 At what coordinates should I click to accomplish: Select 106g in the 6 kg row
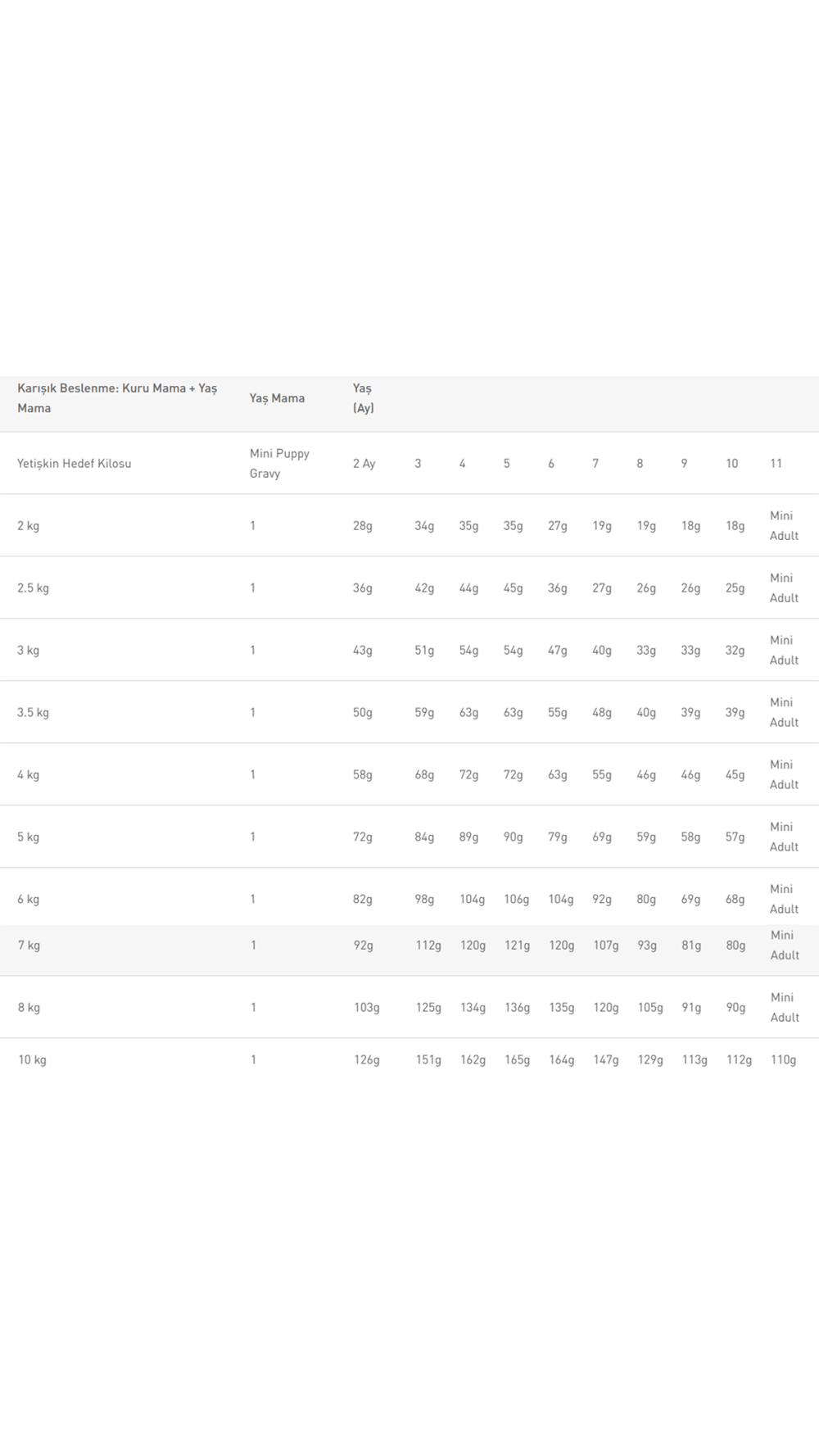pyautogui.click(x=516, y=900)
